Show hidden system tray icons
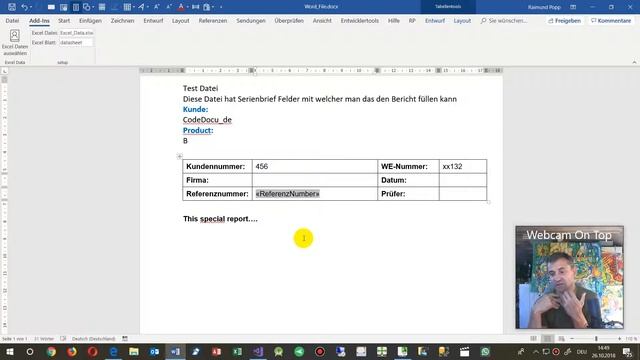The width and height of the screenshot is (640, 360). (536, 351)
